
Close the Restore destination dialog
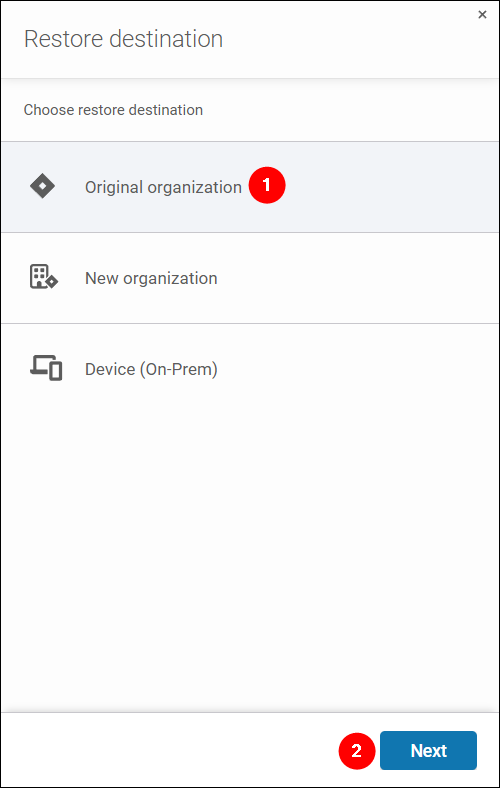[482, 15]
